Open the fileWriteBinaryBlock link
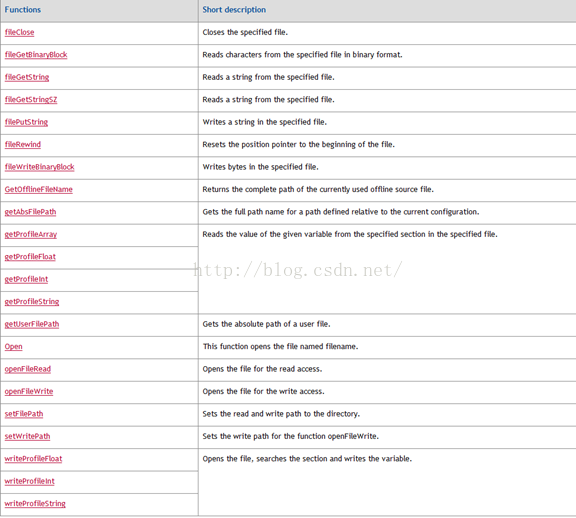576x518 pixels. [x=40, y=167]
